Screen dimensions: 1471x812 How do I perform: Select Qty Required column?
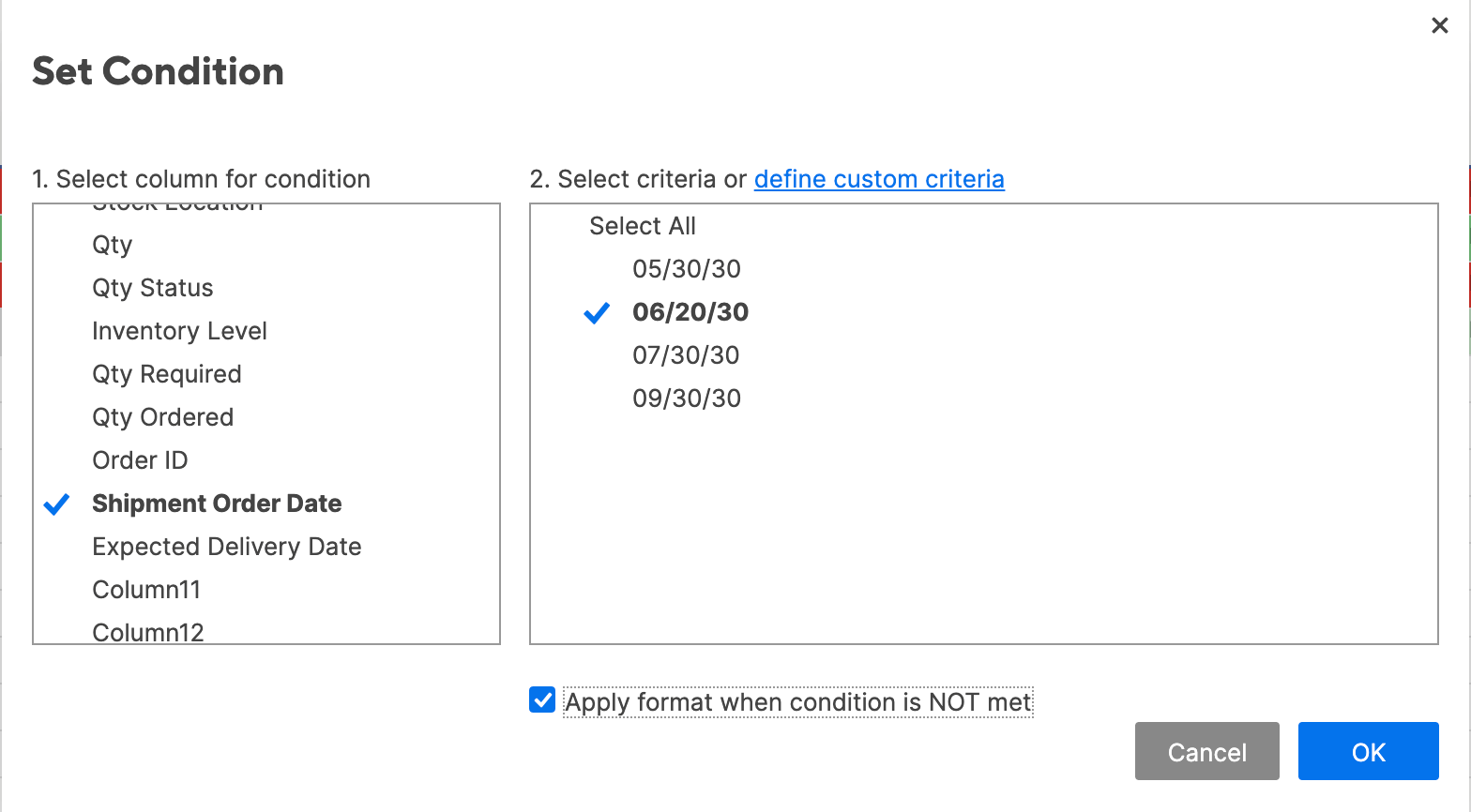(166, 374)
